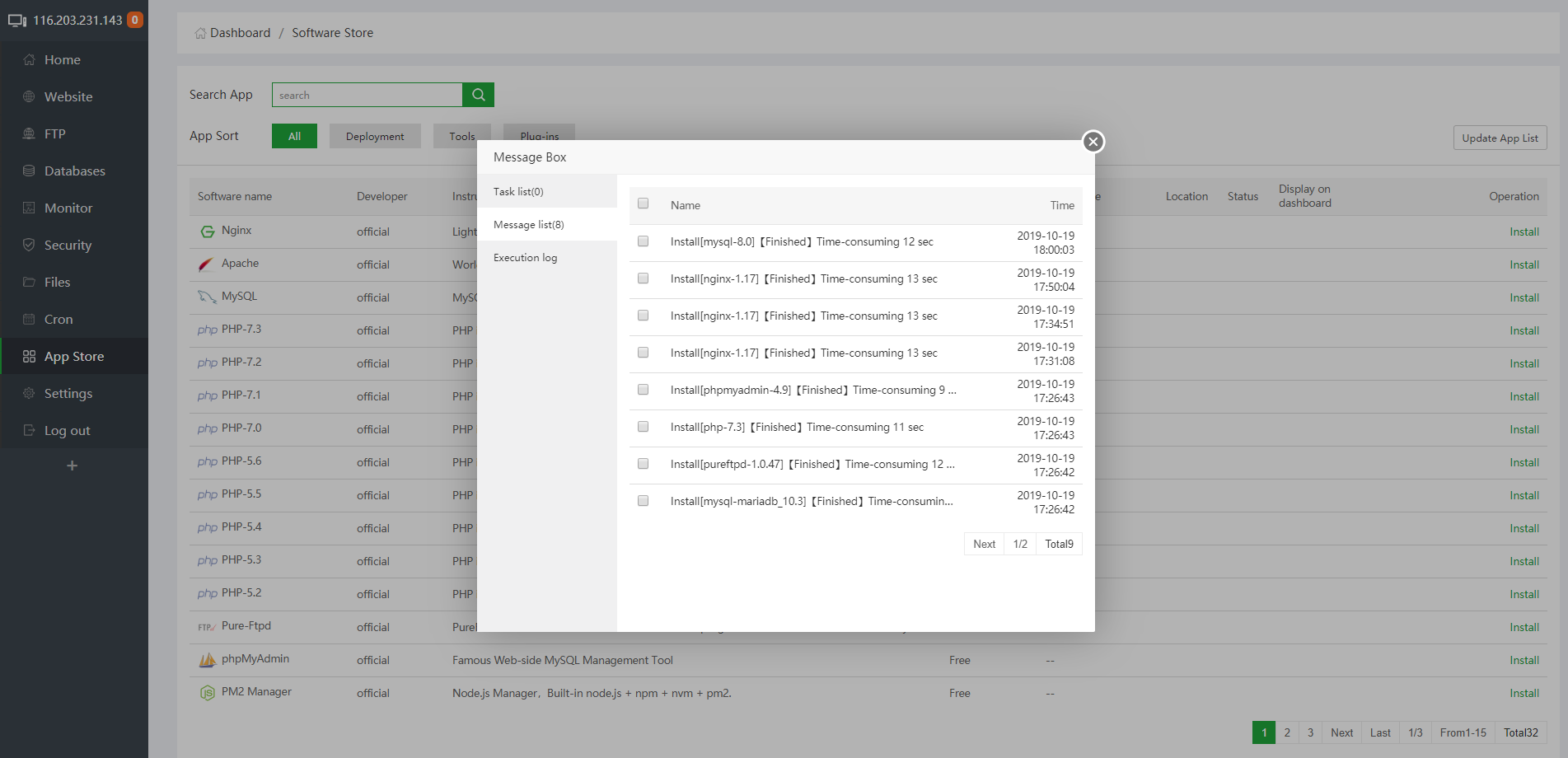This screenshot has height=758, width=1568.
Task: Click Next in software list pagination
Action: (x=1341, y=732)
